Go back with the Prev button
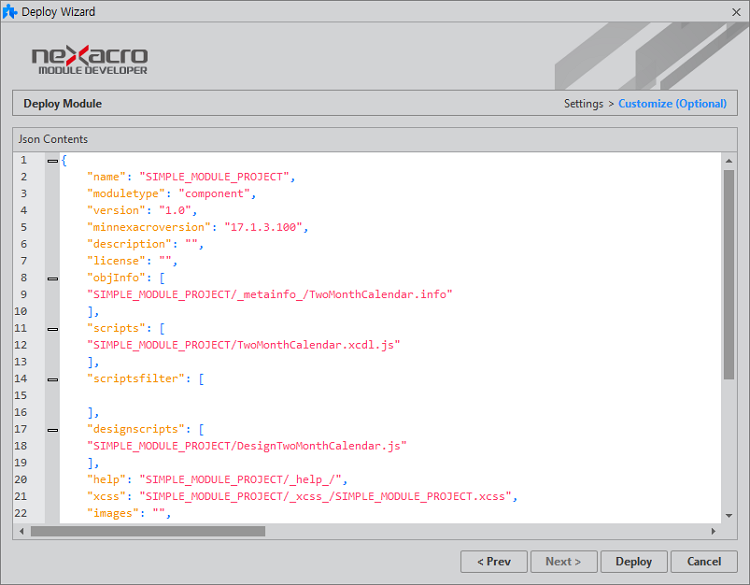Screen dimensions: 750x585 pos(494,561)
